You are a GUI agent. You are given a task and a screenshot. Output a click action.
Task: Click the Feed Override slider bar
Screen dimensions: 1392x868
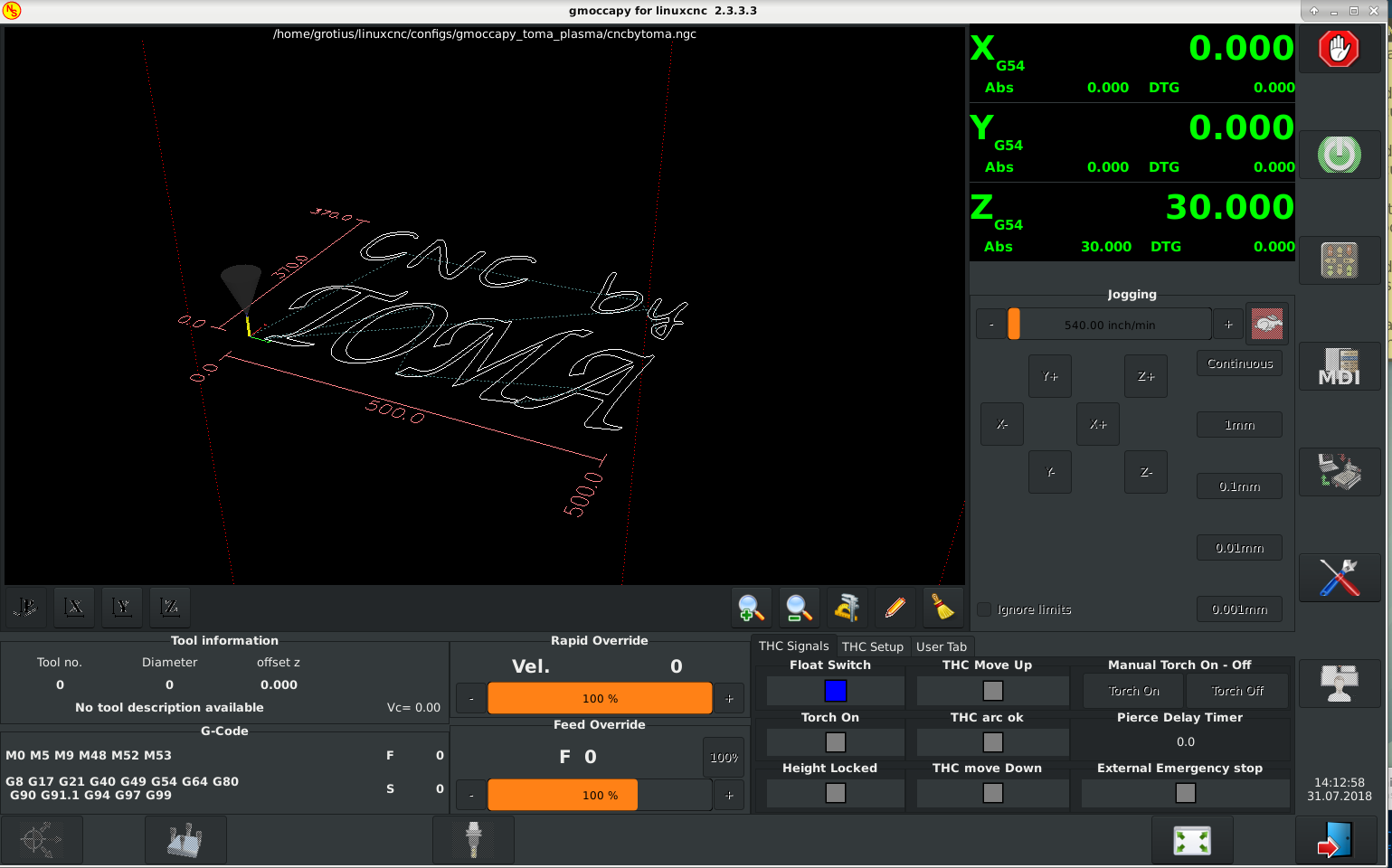tap(600, 796)
